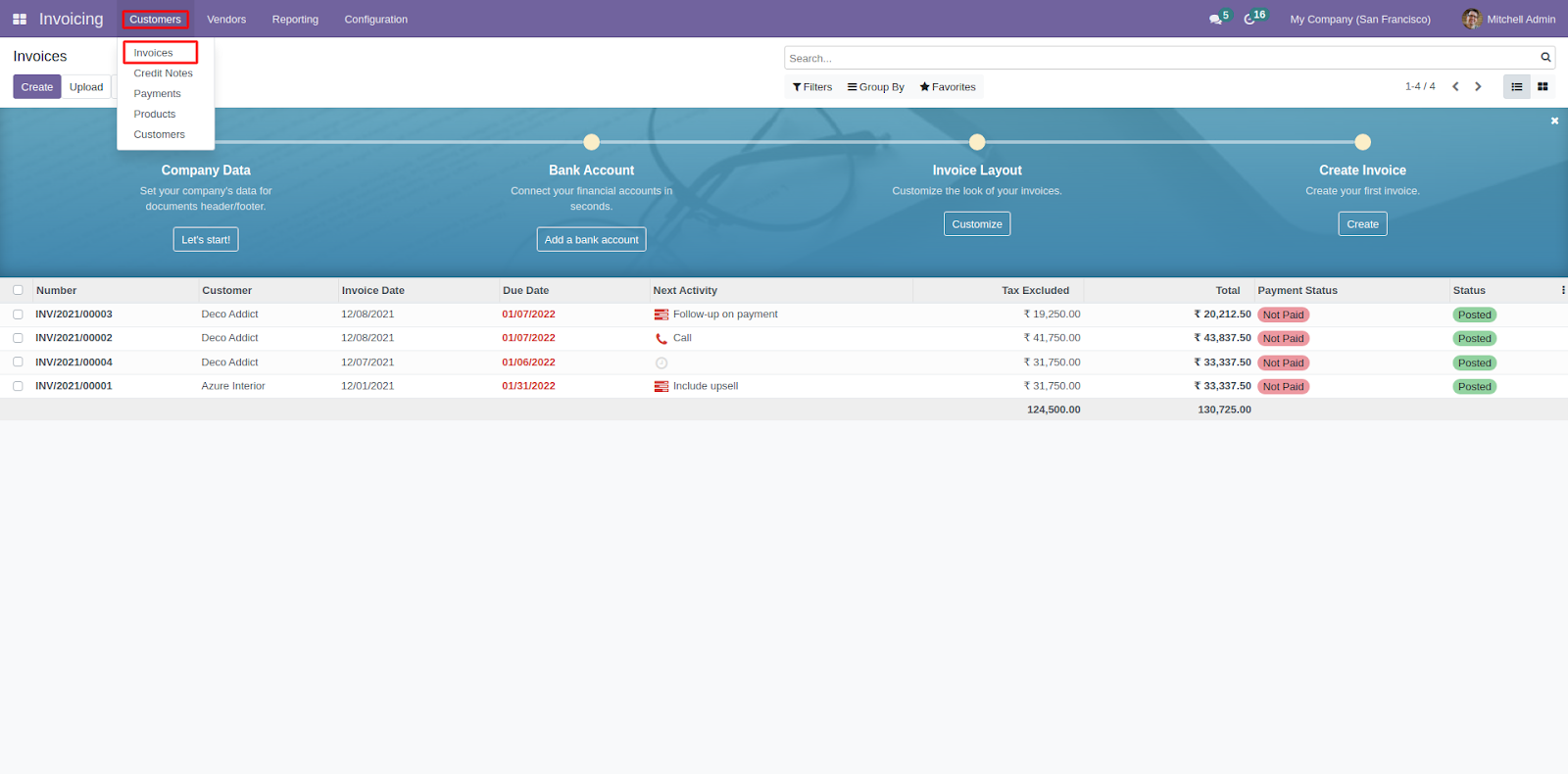The width and height of the screenshot is (1568, 774).
Task: Click the purple Create invoice button
Action: [37, 87]
